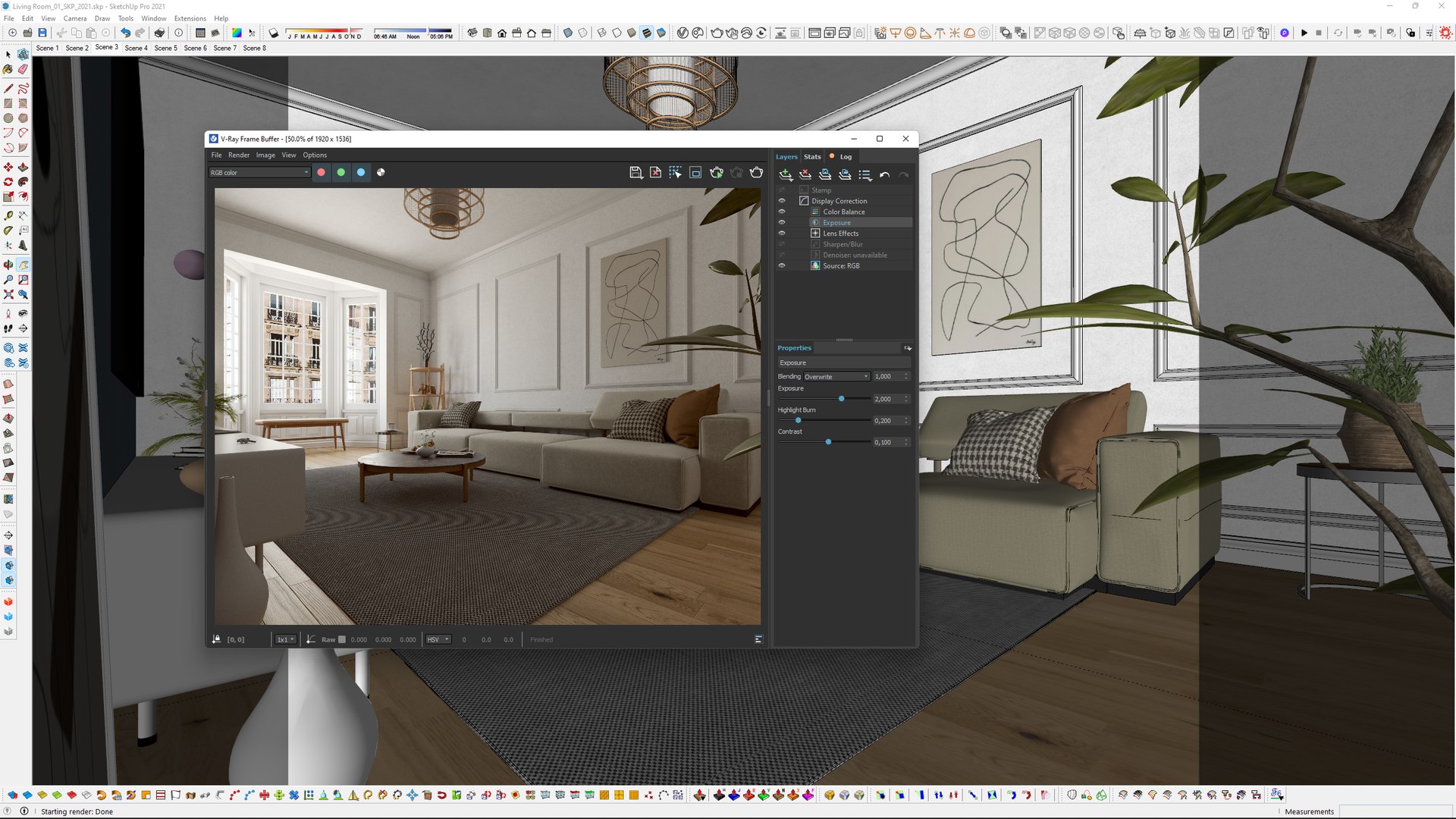Switch to the Stats tab
Image resolution: width=1456 pixels, height=819 pixels.
click(812, 157)
